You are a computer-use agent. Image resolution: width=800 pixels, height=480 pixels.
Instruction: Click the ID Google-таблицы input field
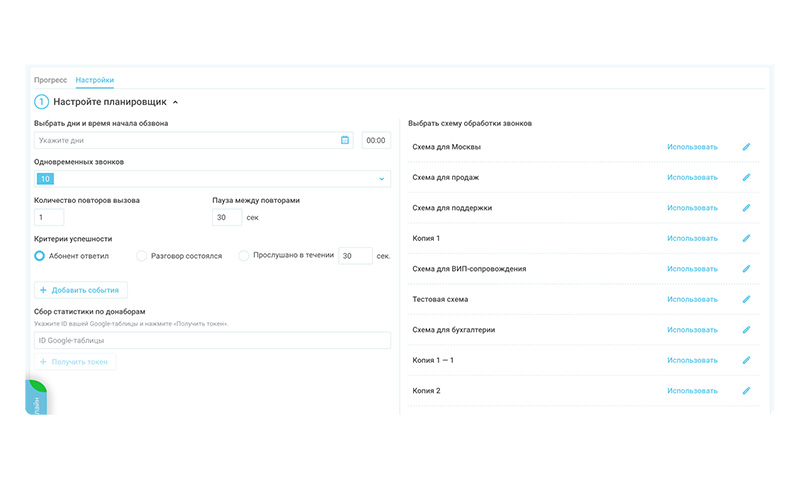(x=212, y=341)
